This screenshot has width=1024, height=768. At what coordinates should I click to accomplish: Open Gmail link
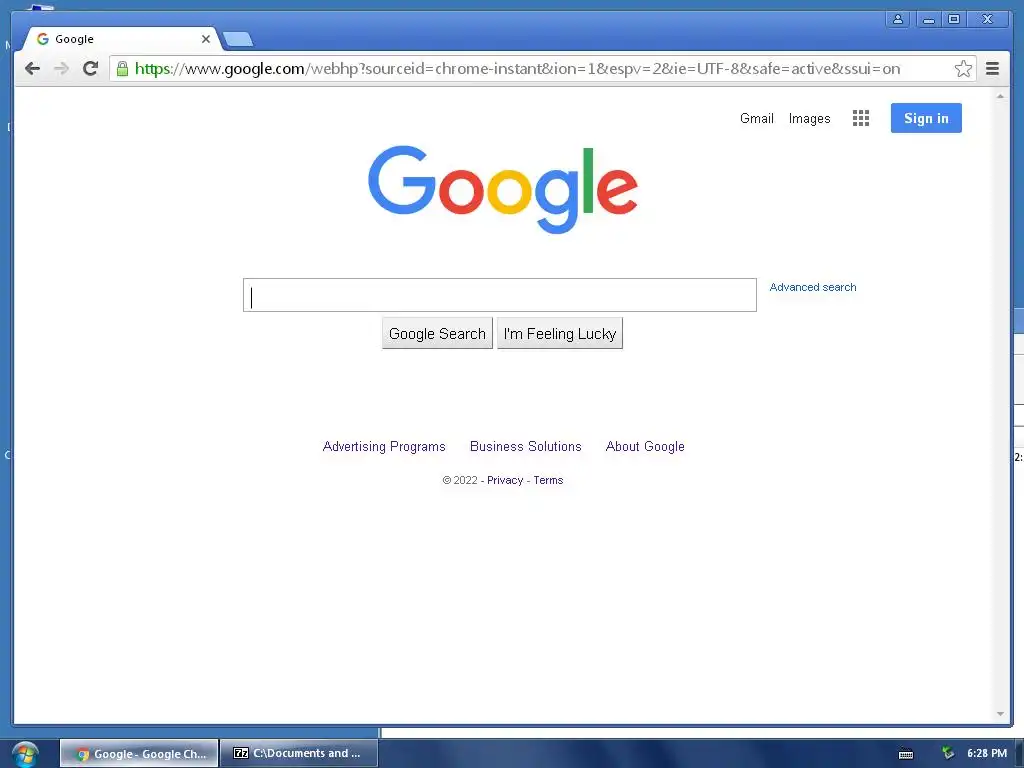point(756,118)
